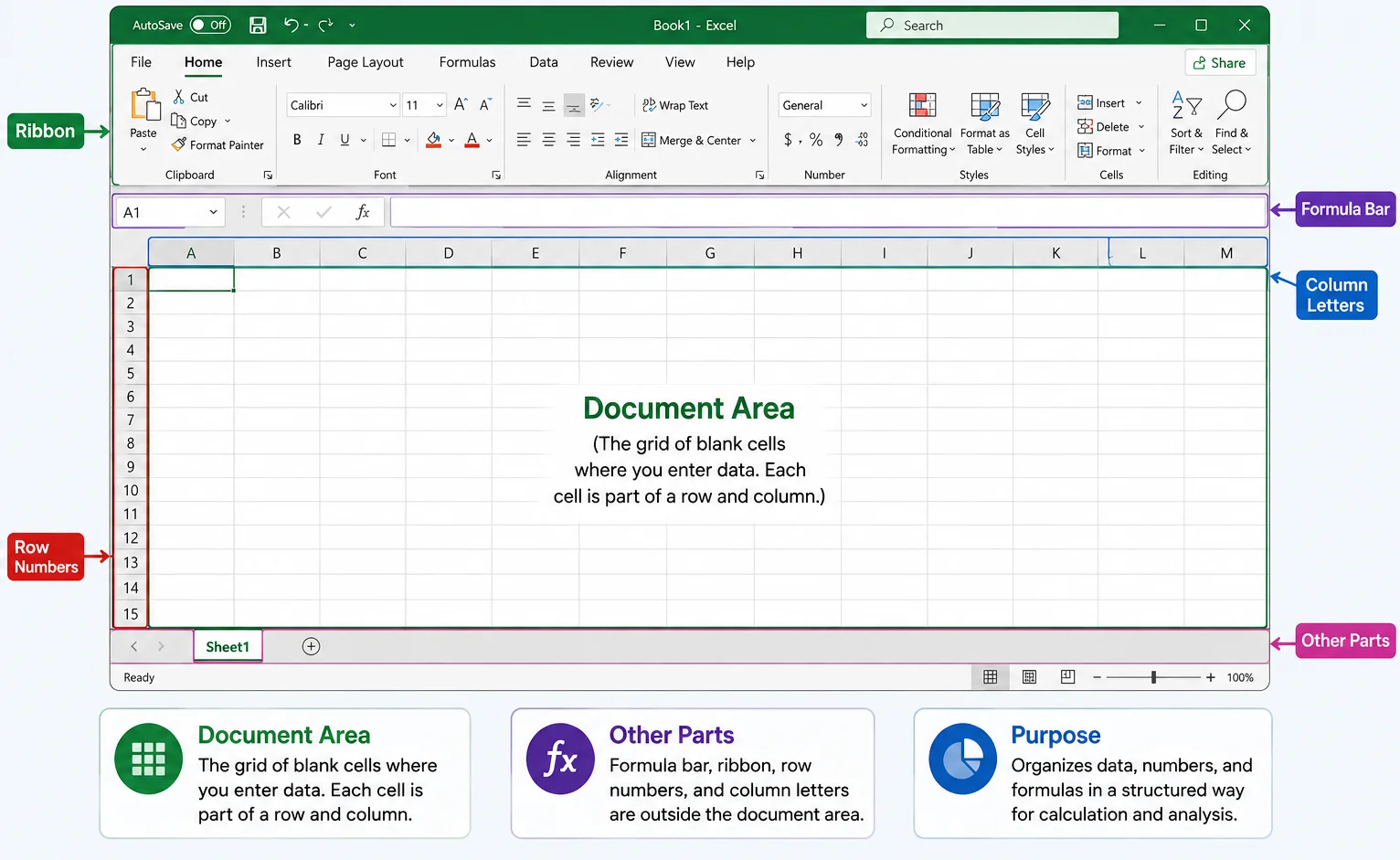Click the Increase Indent icon
The image size is (1400, 860).
tap(621, 140)
